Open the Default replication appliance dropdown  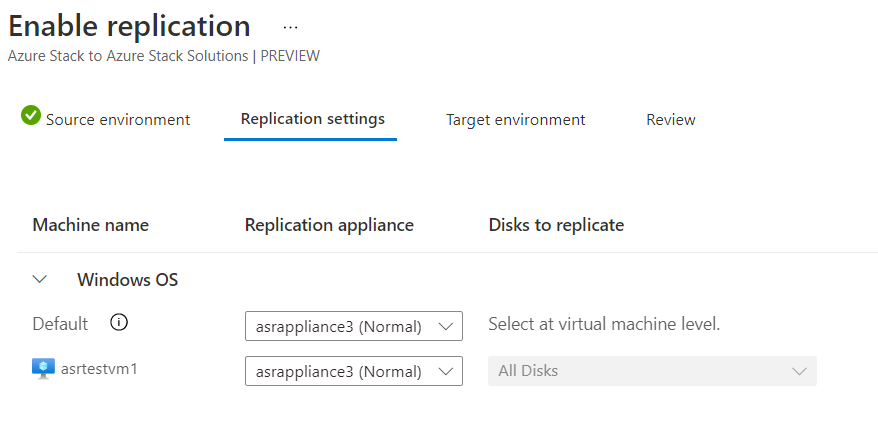click(x=353, y=326)
